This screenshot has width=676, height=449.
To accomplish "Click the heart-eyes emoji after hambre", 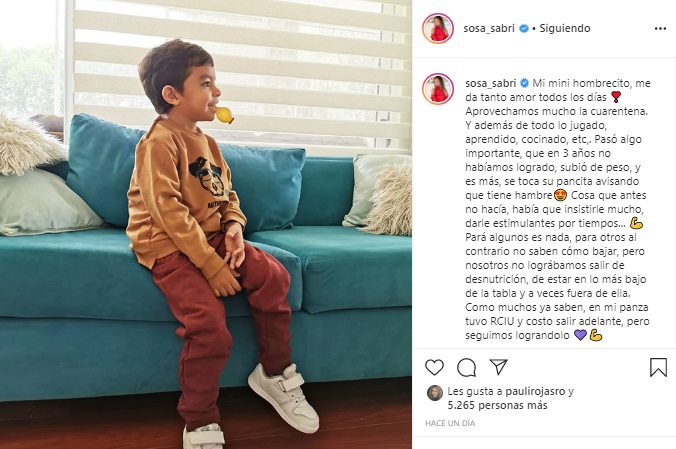I will [x=560, y=195].
